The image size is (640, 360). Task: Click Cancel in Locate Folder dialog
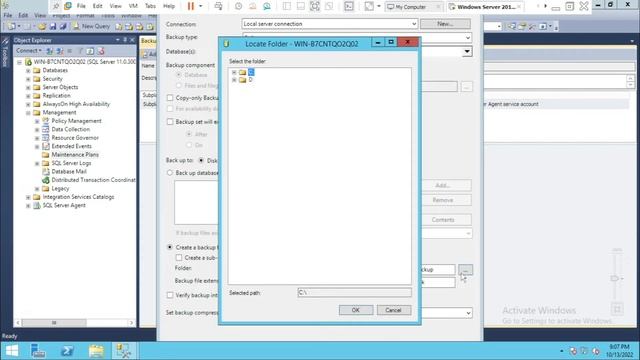pyautogui.click(x=393, y=310)
